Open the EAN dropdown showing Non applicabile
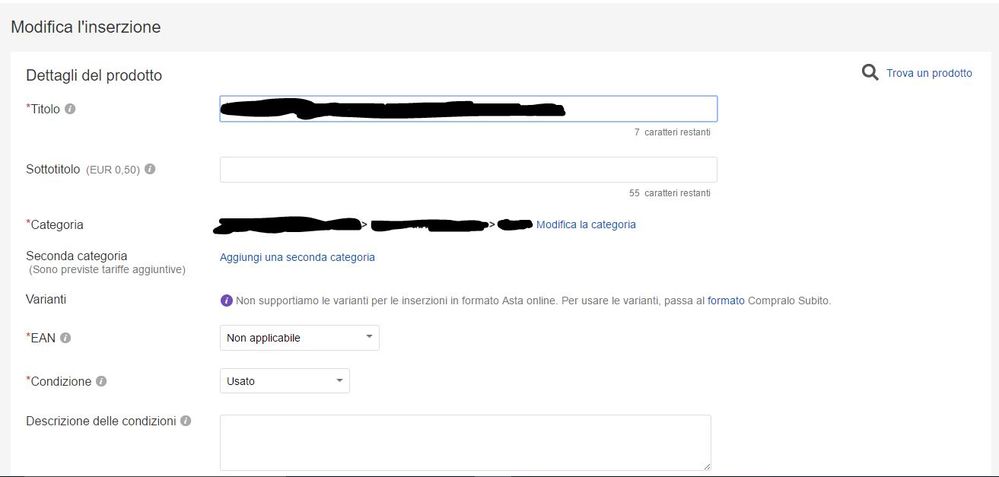The height and width of the screenshot is (477, 999). [299, 338]
